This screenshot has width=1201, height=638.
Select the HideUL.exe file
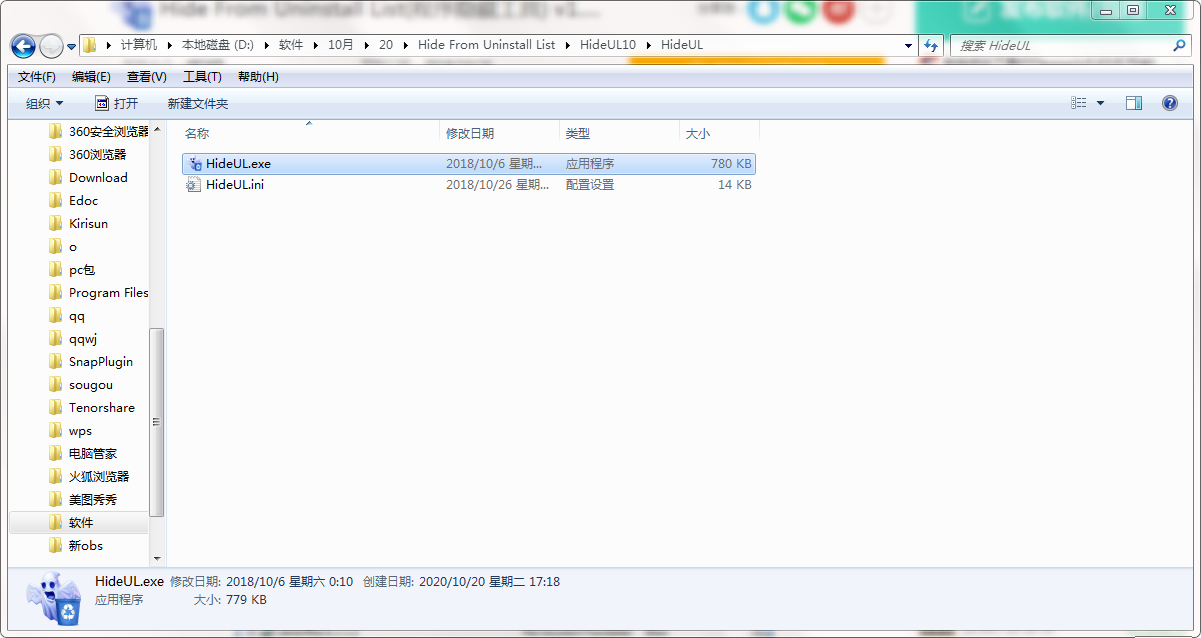click(468, 163)
